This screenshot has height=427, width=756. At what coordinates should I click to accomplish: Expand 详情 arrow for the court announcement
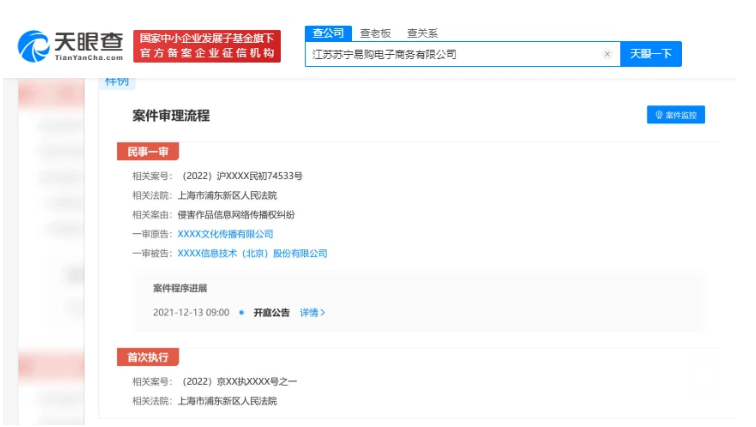click(x=313, y=313)
